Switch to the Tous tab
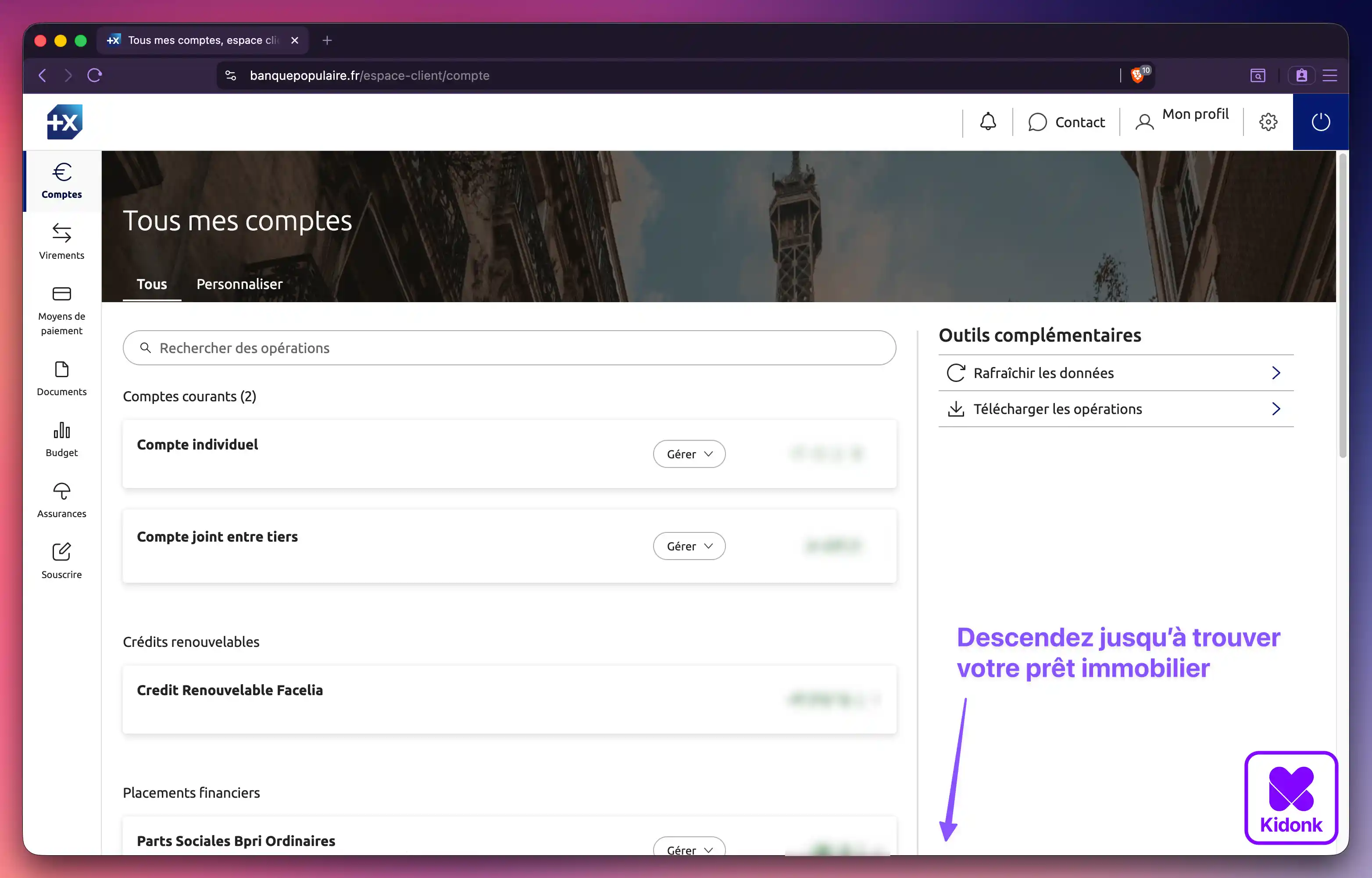 [x=152, y=284]
